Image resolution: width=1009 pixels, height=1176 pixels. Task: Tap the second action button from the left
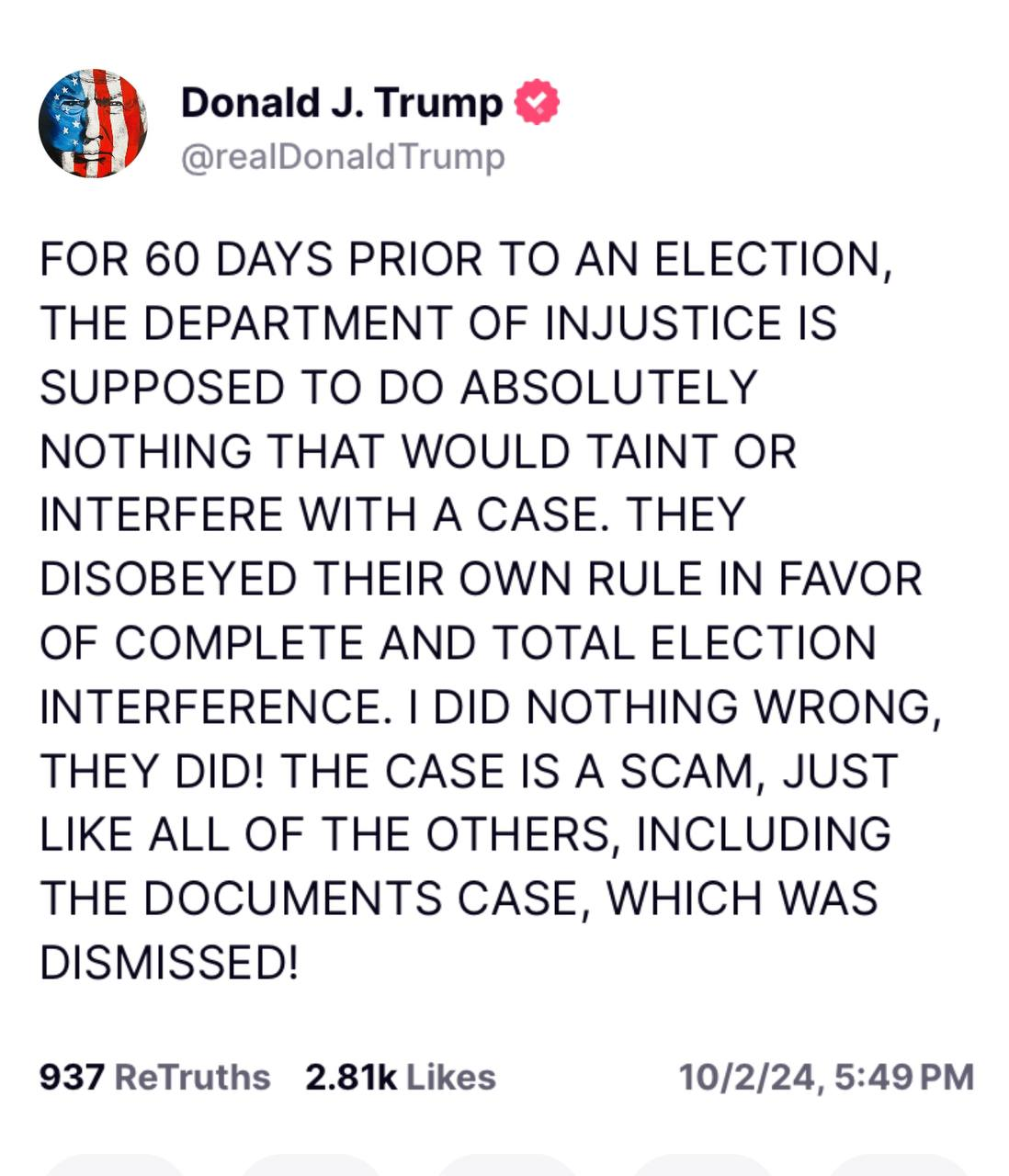click(x=311, y=1165)
